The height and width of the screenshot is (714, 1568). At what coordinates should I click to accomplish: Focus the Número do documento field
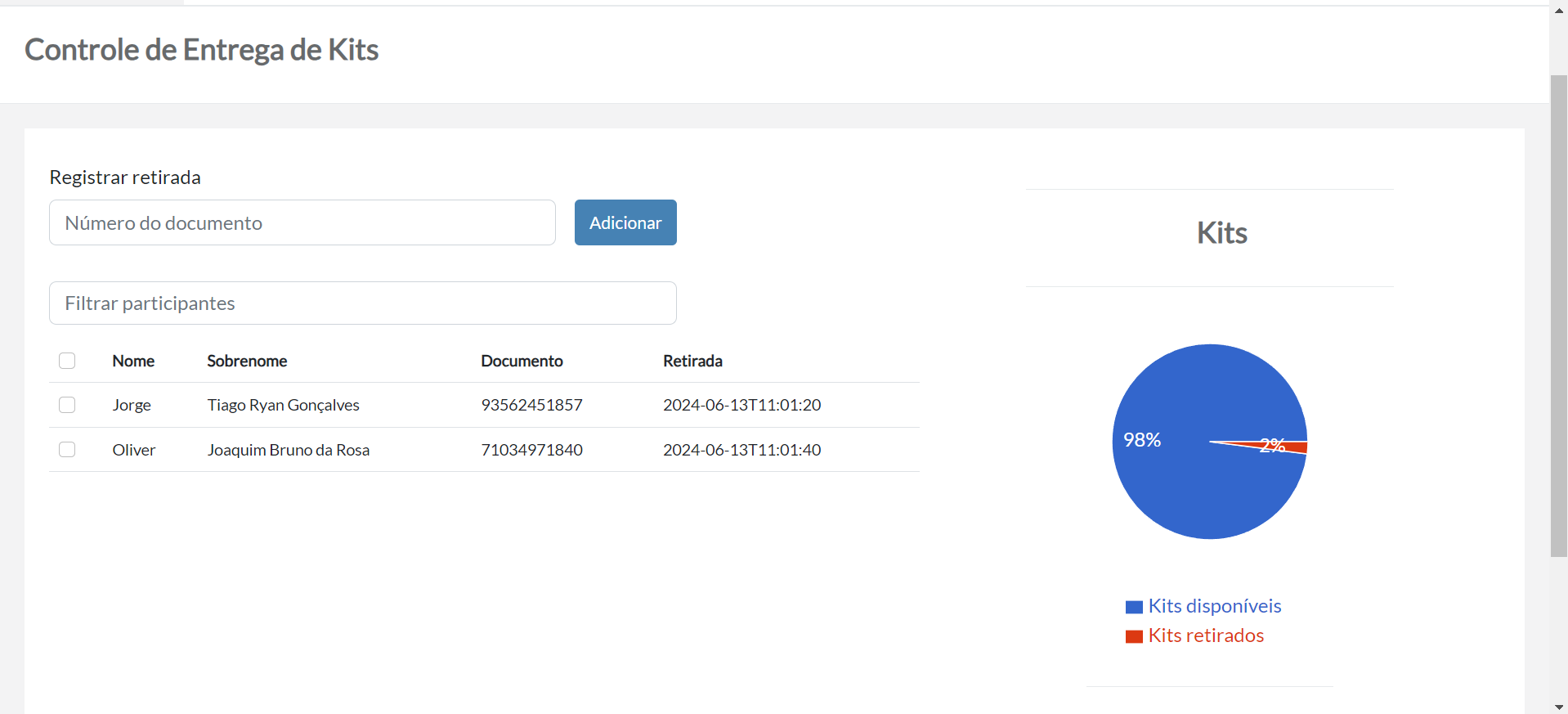302,222
